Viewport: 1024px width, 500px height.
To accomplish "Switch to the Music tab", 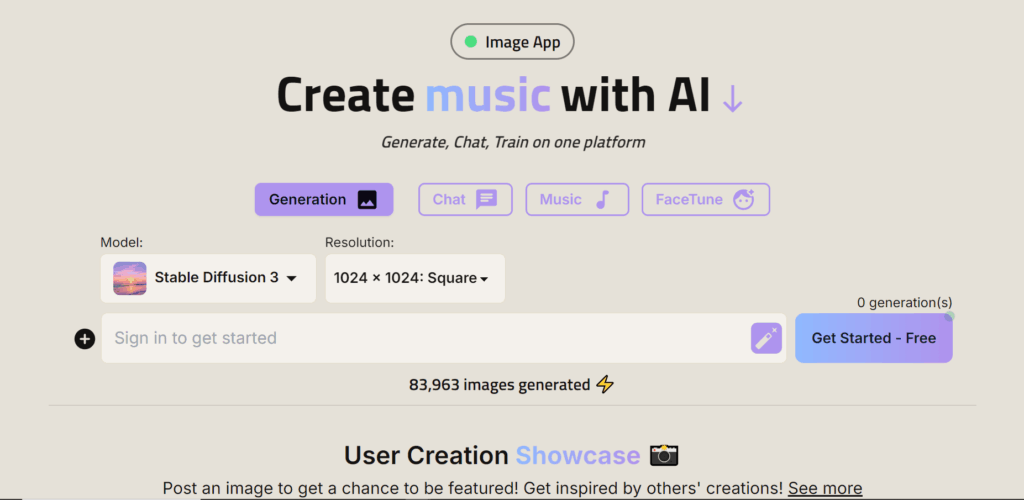I will coord(577,199).
